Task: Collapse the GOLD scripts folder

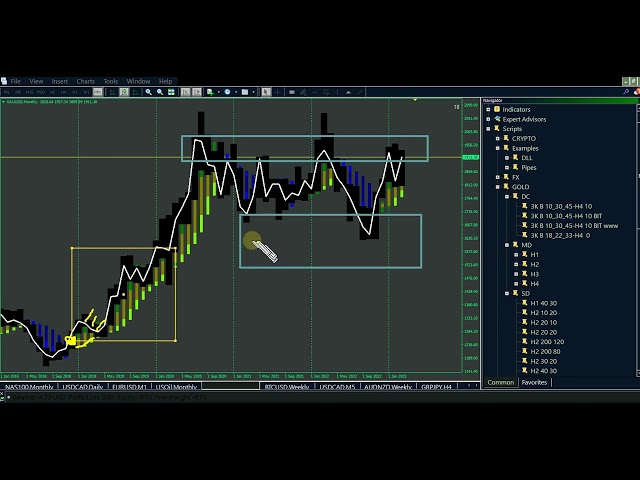Action: point(497,186)
